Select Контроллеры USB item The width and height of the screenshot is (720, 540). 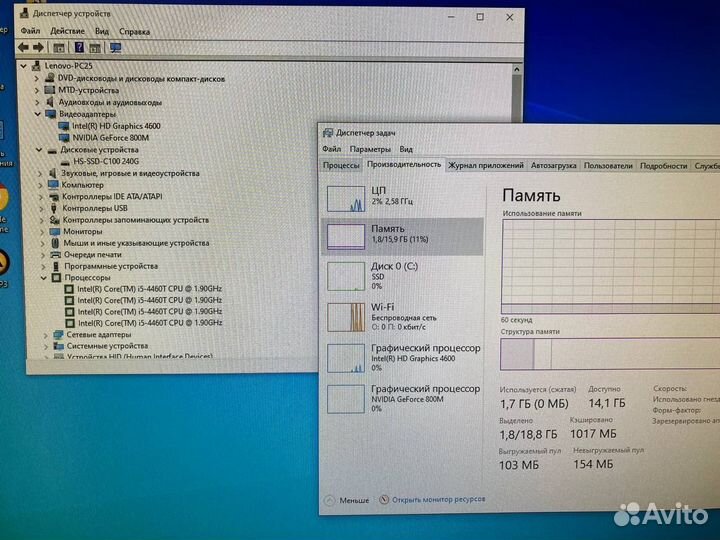tap(95, 208)
